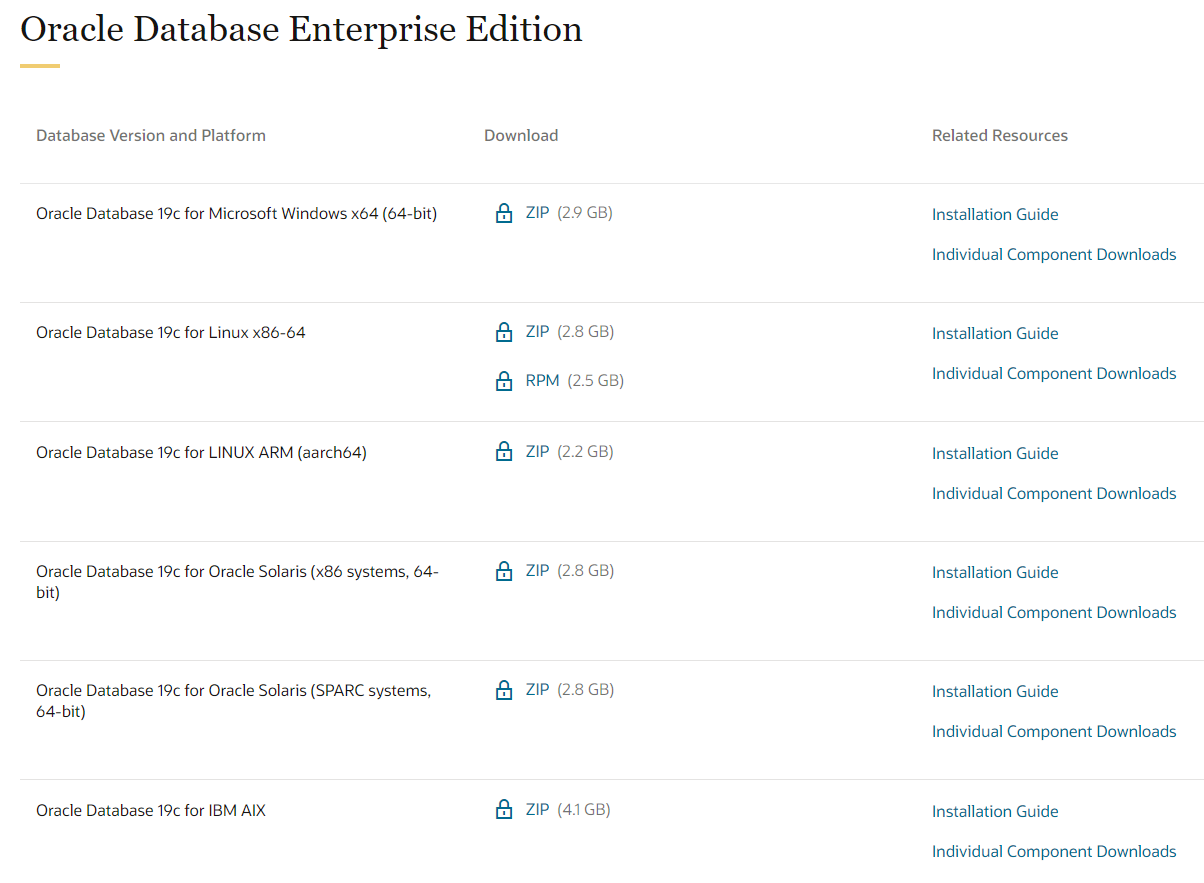Click the Oracle Database Enterprise Edition heading
This screenshot has height=883, width=1204.
tap(301, 29)
